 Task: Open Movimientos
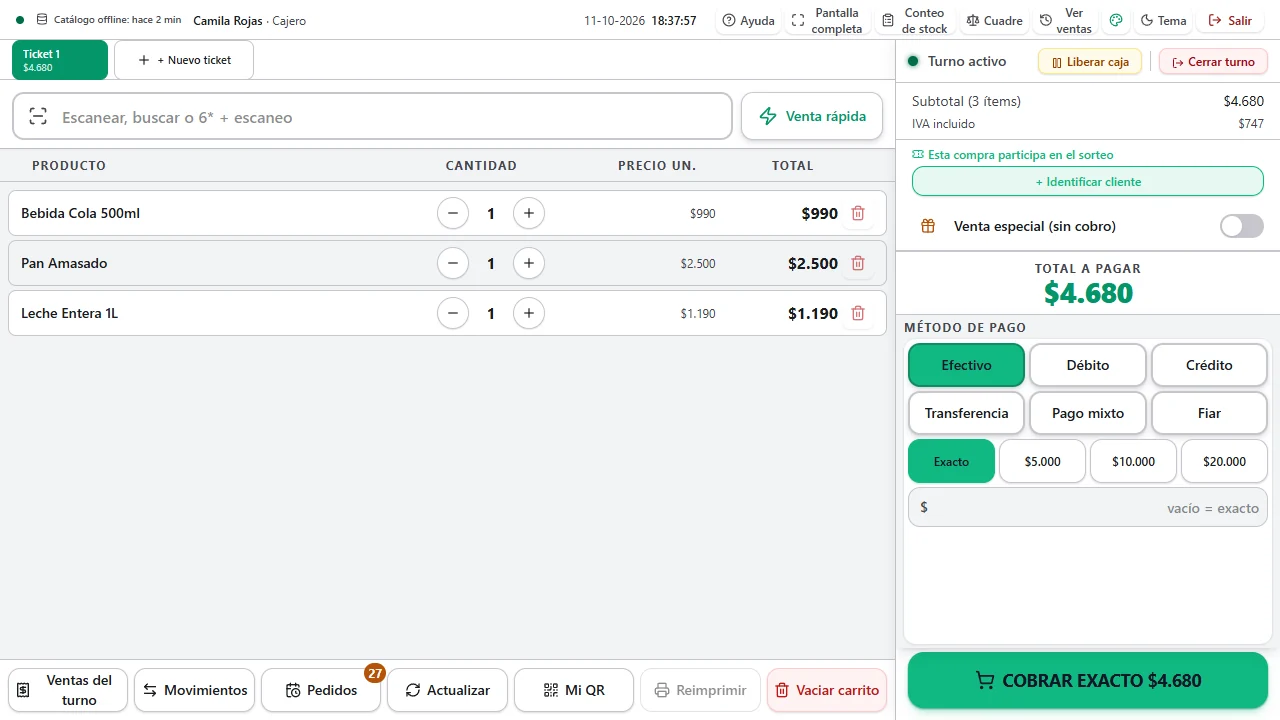click(194, 690)
